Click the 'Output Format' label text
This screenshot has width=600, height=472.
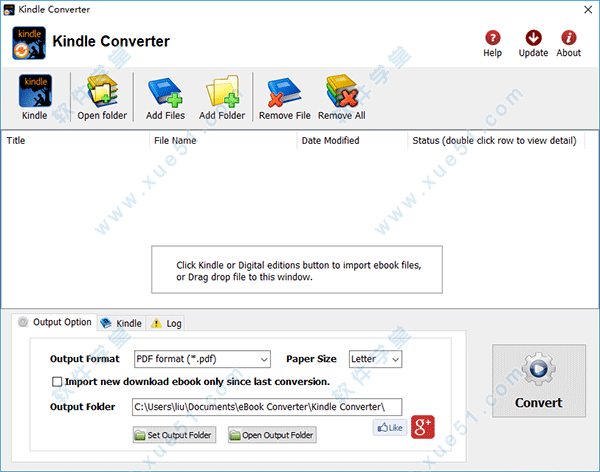(85, 359)
